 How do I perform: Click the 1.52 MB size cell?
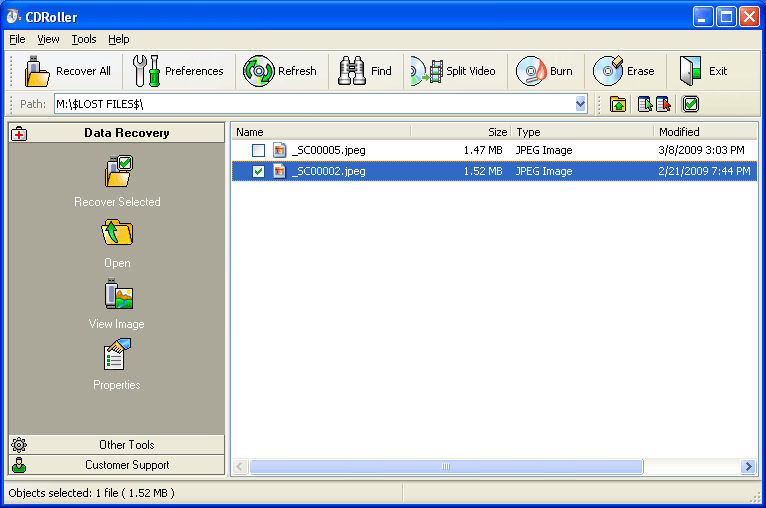(x=483, y=171)
